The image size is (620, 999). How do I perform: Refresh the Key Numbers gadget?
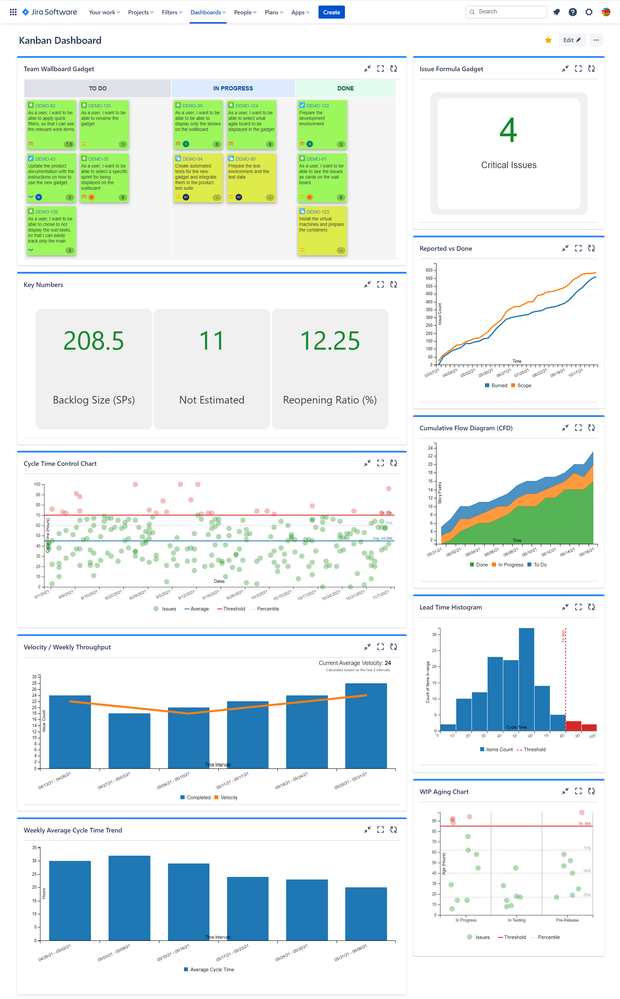[x=393, y=285]
